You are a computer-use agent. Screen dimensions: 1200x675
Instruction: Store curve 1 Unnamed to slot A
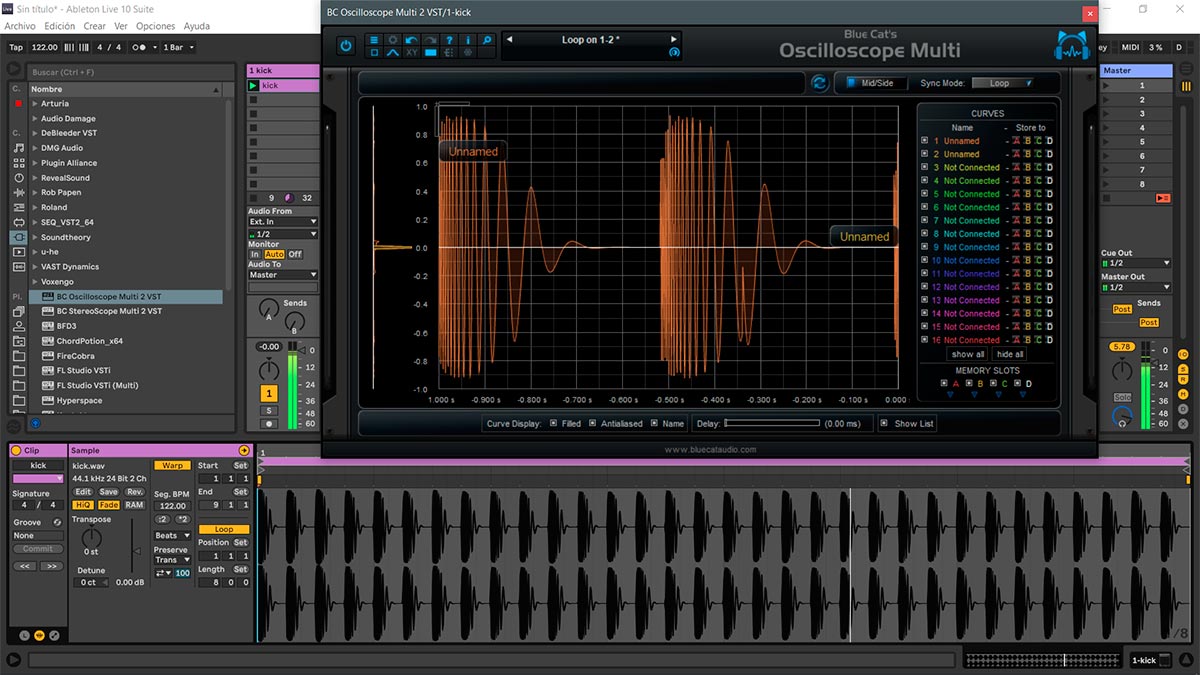(x=1015, y=141)
